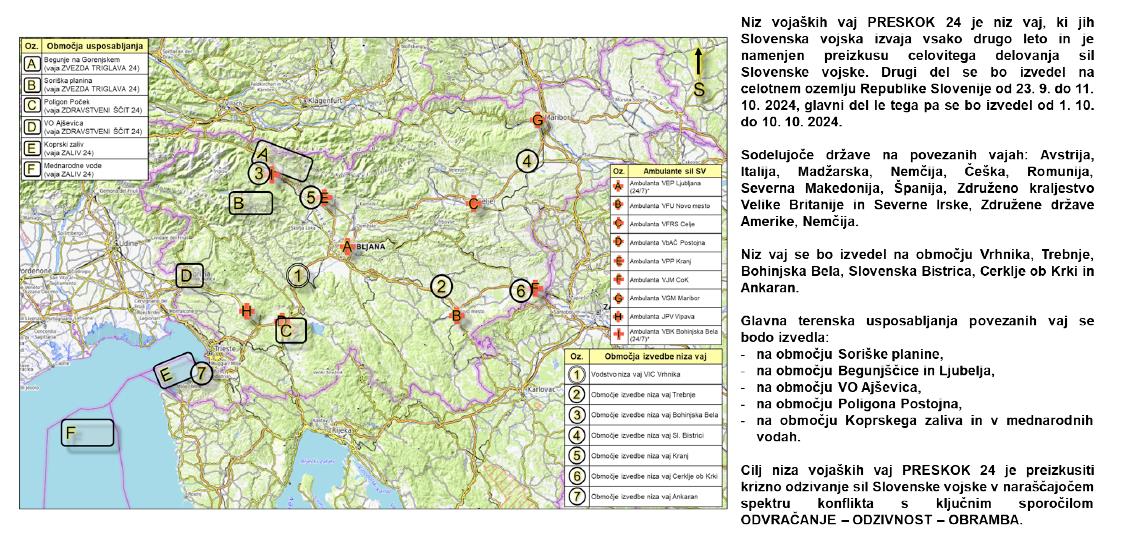Click legend cross for Ambulanta VEP Ljubljana

[618, 186]
